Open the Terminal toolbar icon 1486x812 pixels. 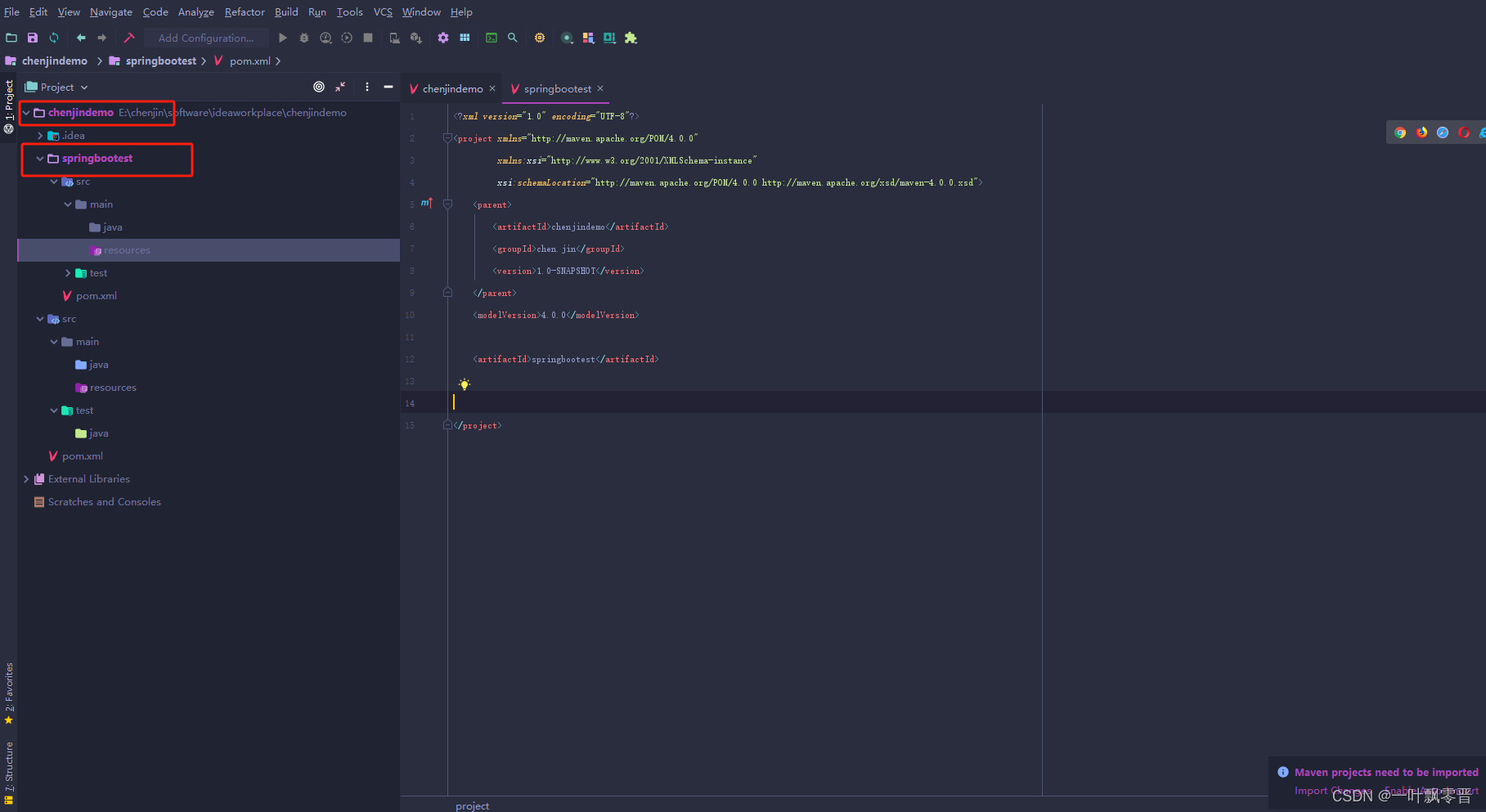(x=492, y=38)
